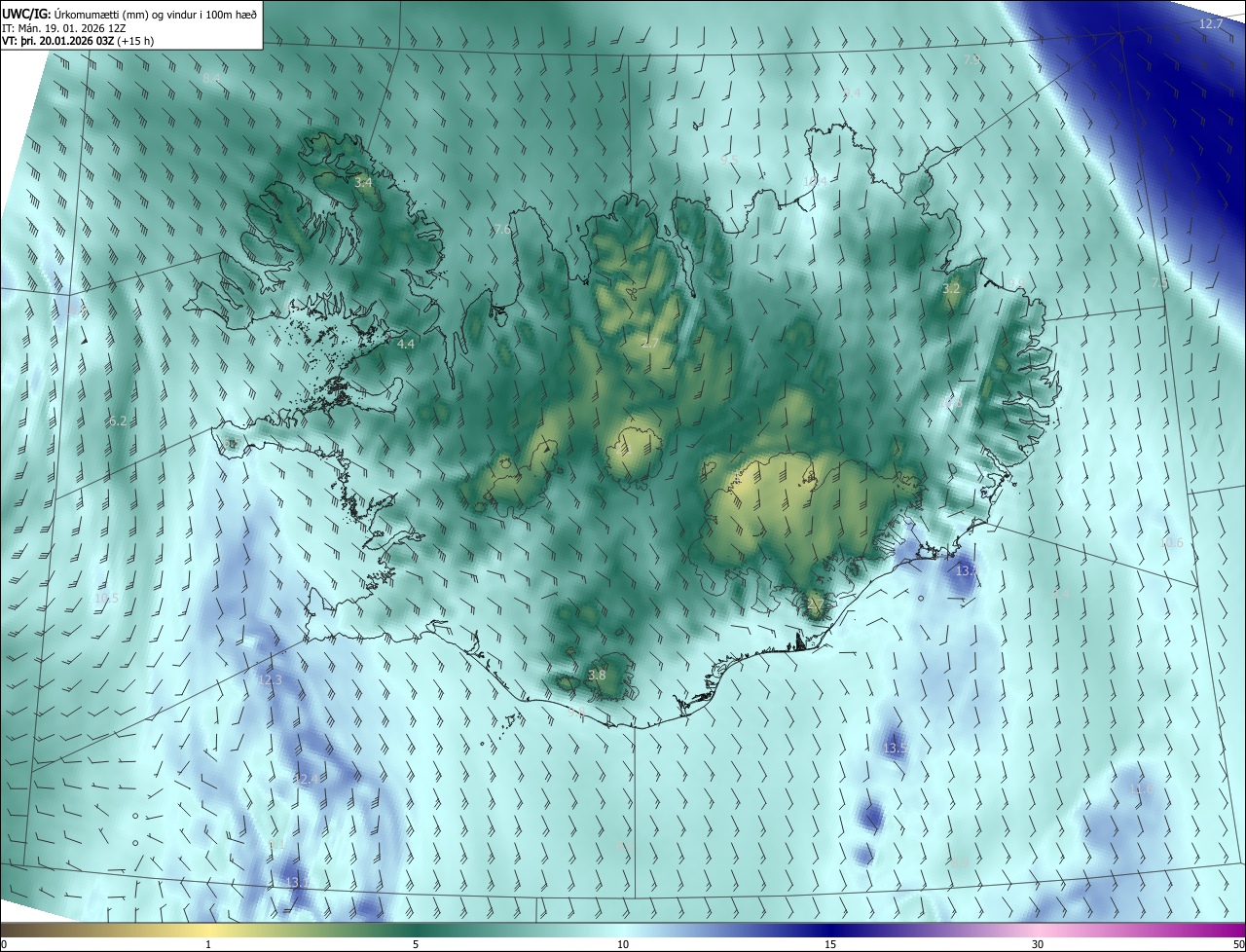Viewport: 1246px width, 952px height.
Task: Click the 12.4 value over the sea
Action: [306, 779]
